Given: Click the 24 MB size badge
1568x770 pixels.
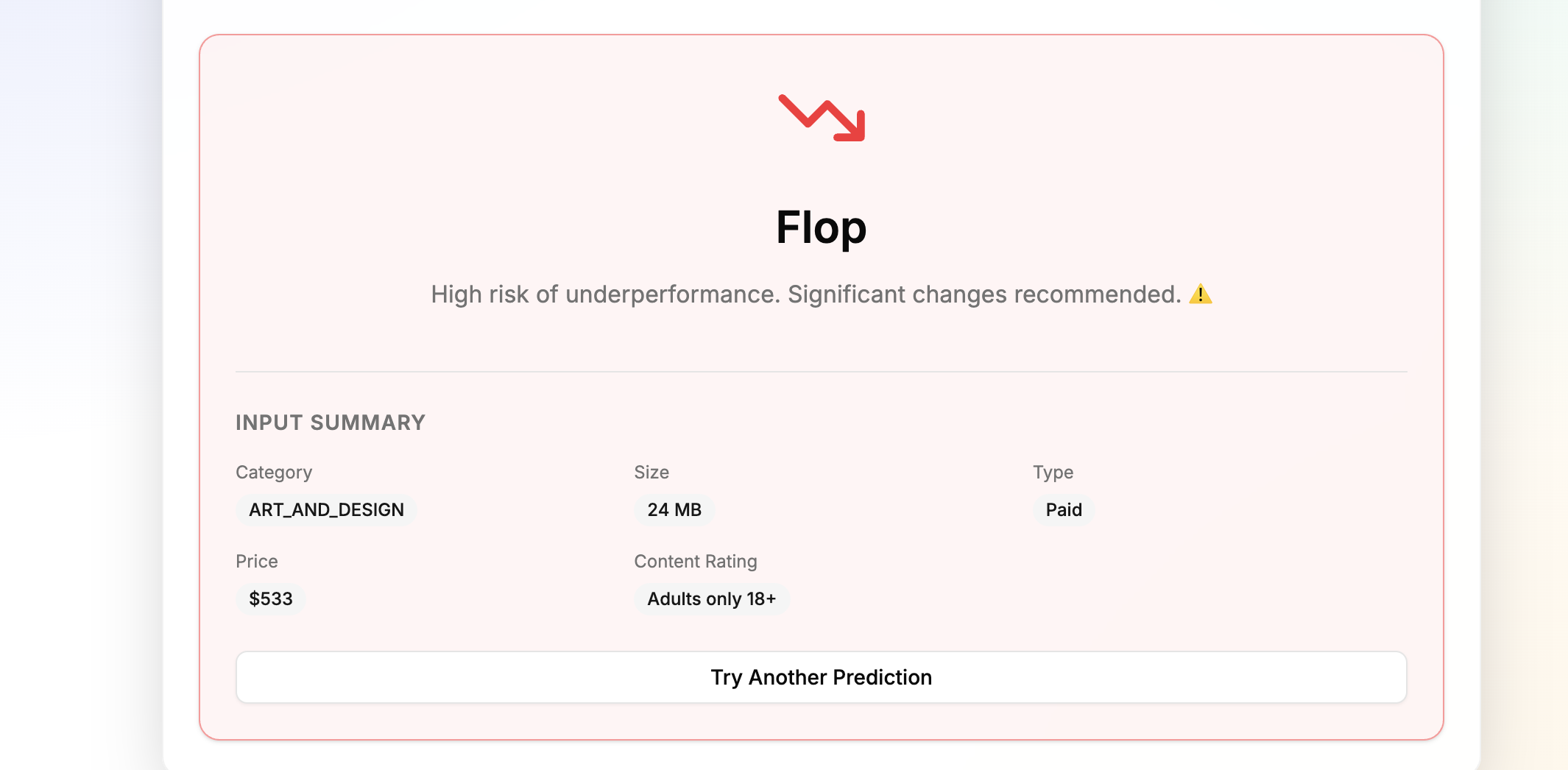Looking at the screenshot, I should pyautogui.click(x=674, y=510).
